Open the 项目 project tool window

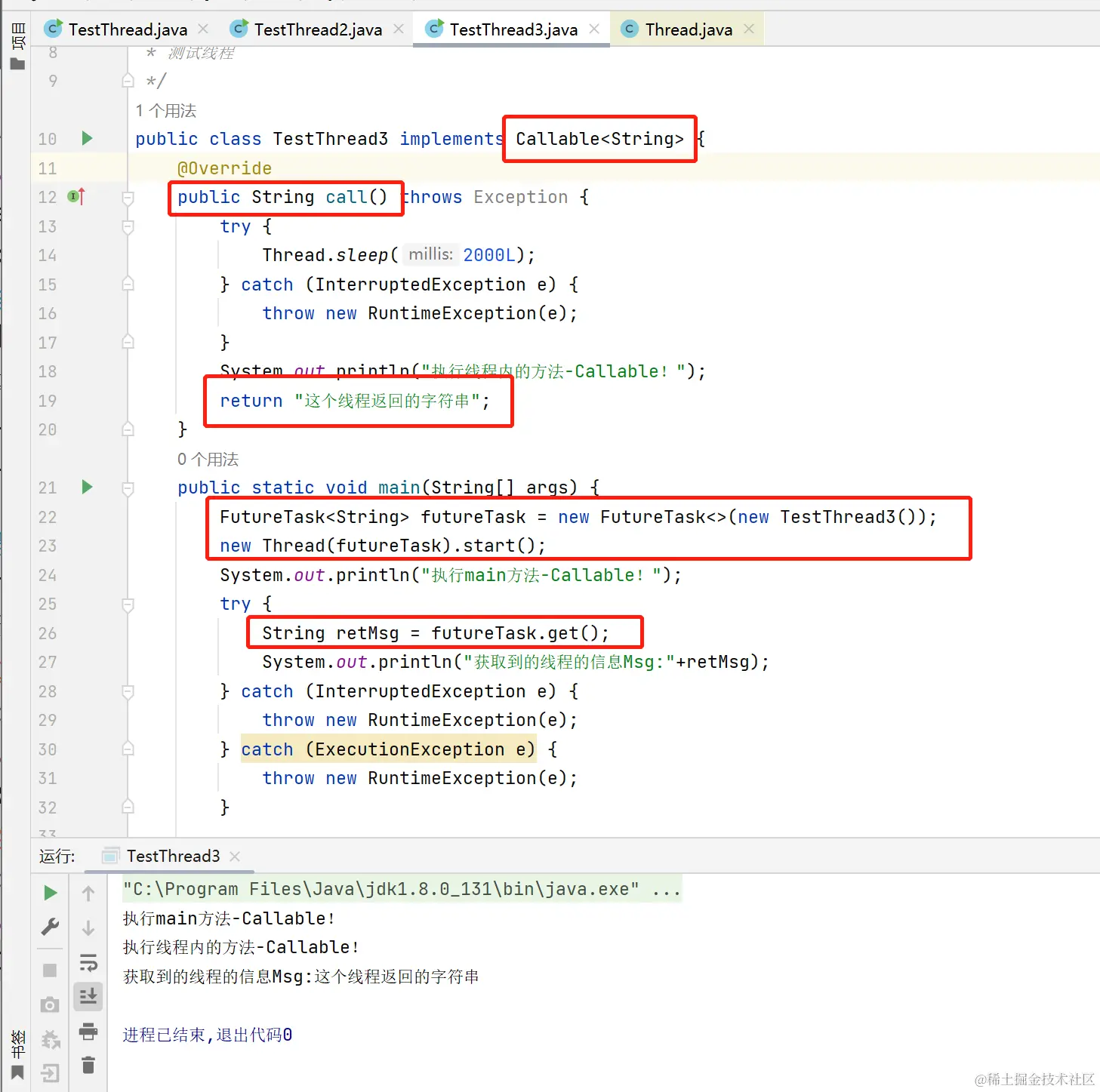point(17,46)
